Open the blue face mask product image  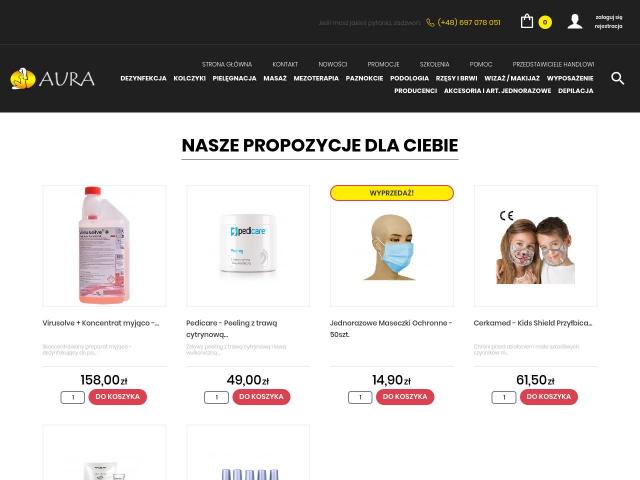(391, 246)
